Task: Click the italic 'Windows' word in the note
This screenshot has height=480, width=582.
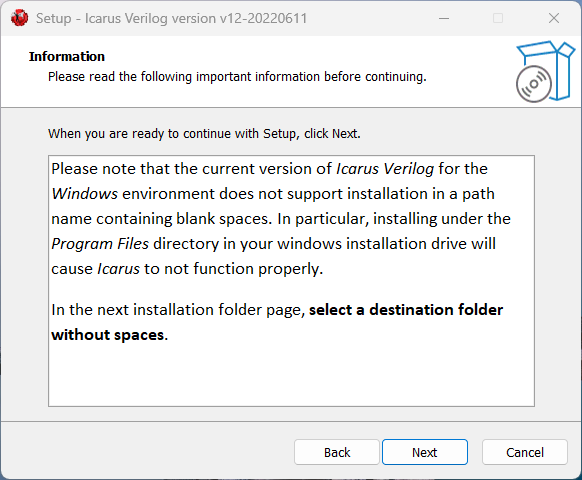Action: coord(85,194)
